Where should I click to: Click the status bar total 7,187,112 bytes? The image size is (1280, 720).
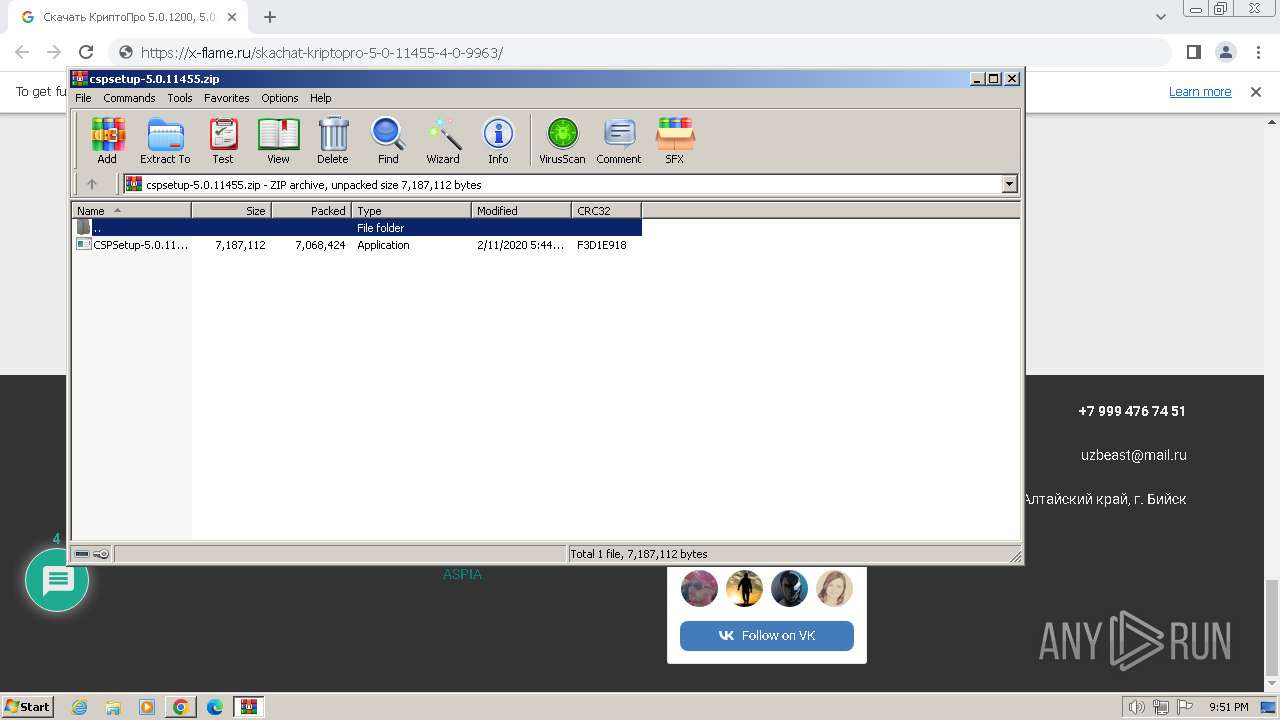click(639, 554)
